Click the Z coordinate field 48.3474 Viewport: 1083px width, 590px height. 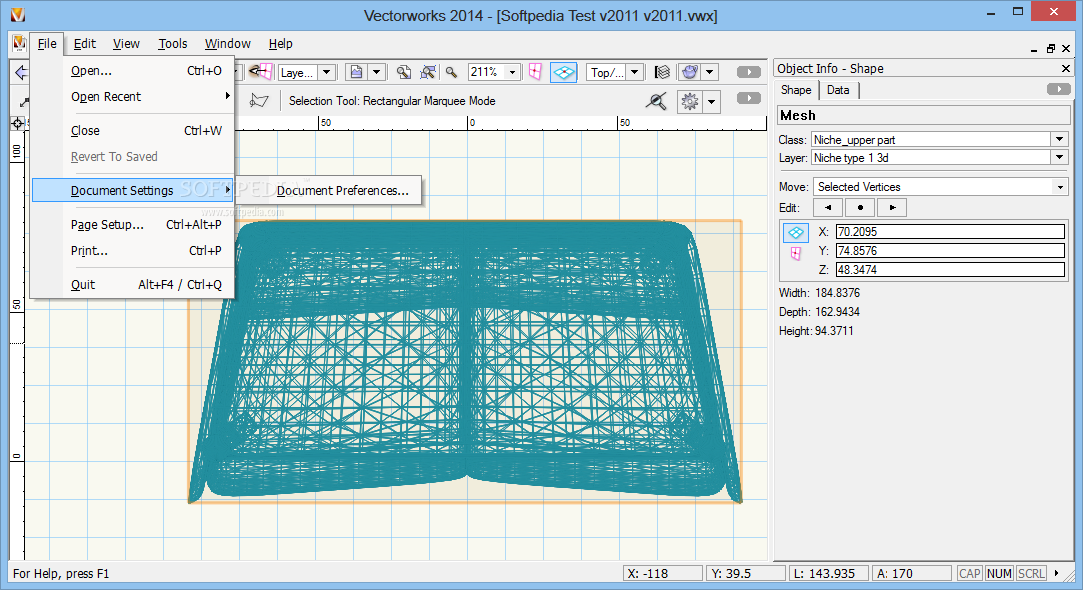coord(950,269)
